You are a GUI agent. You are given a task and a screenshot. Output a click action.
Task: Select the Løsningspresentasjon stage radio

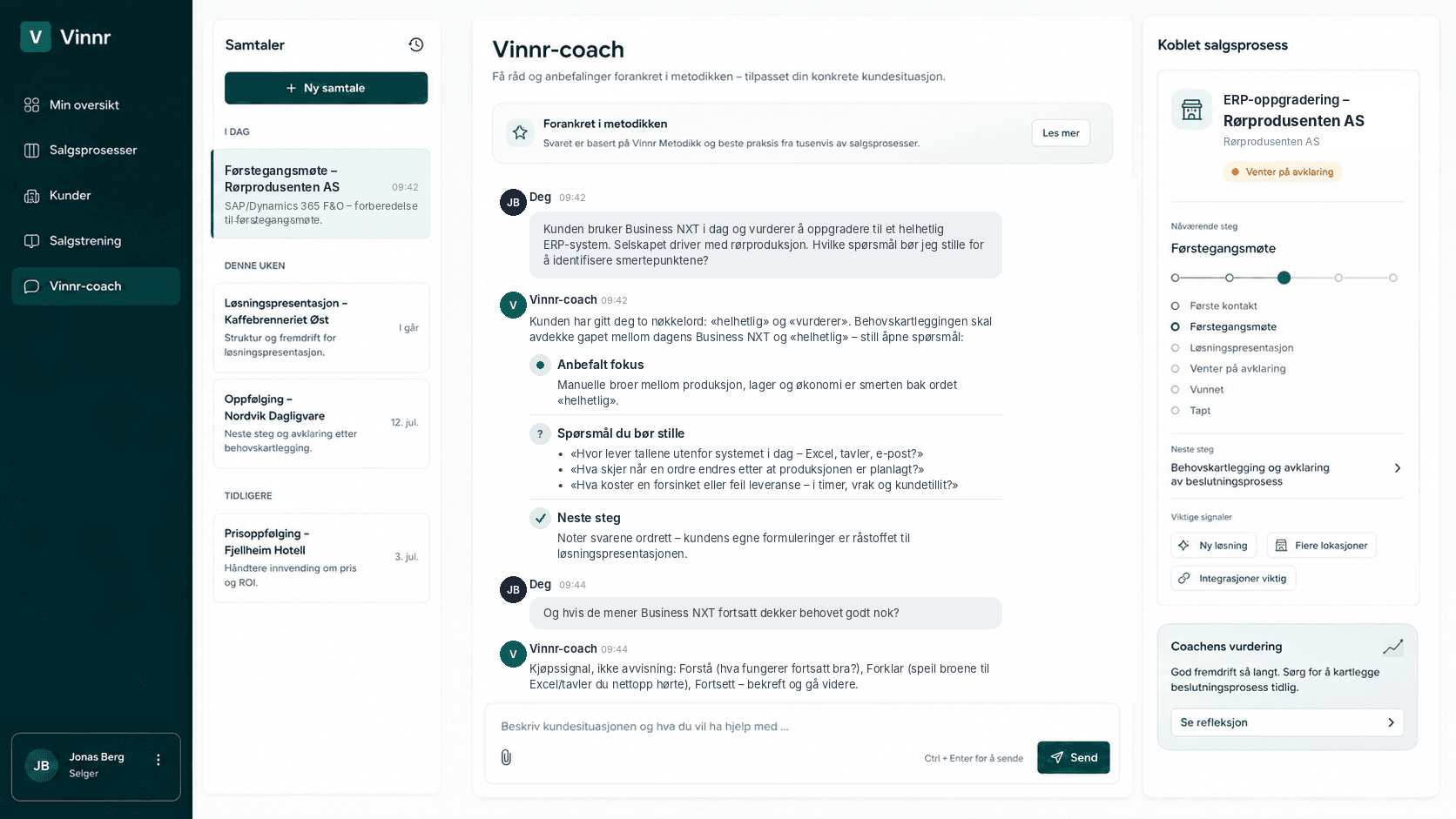tap(1175, 348)
